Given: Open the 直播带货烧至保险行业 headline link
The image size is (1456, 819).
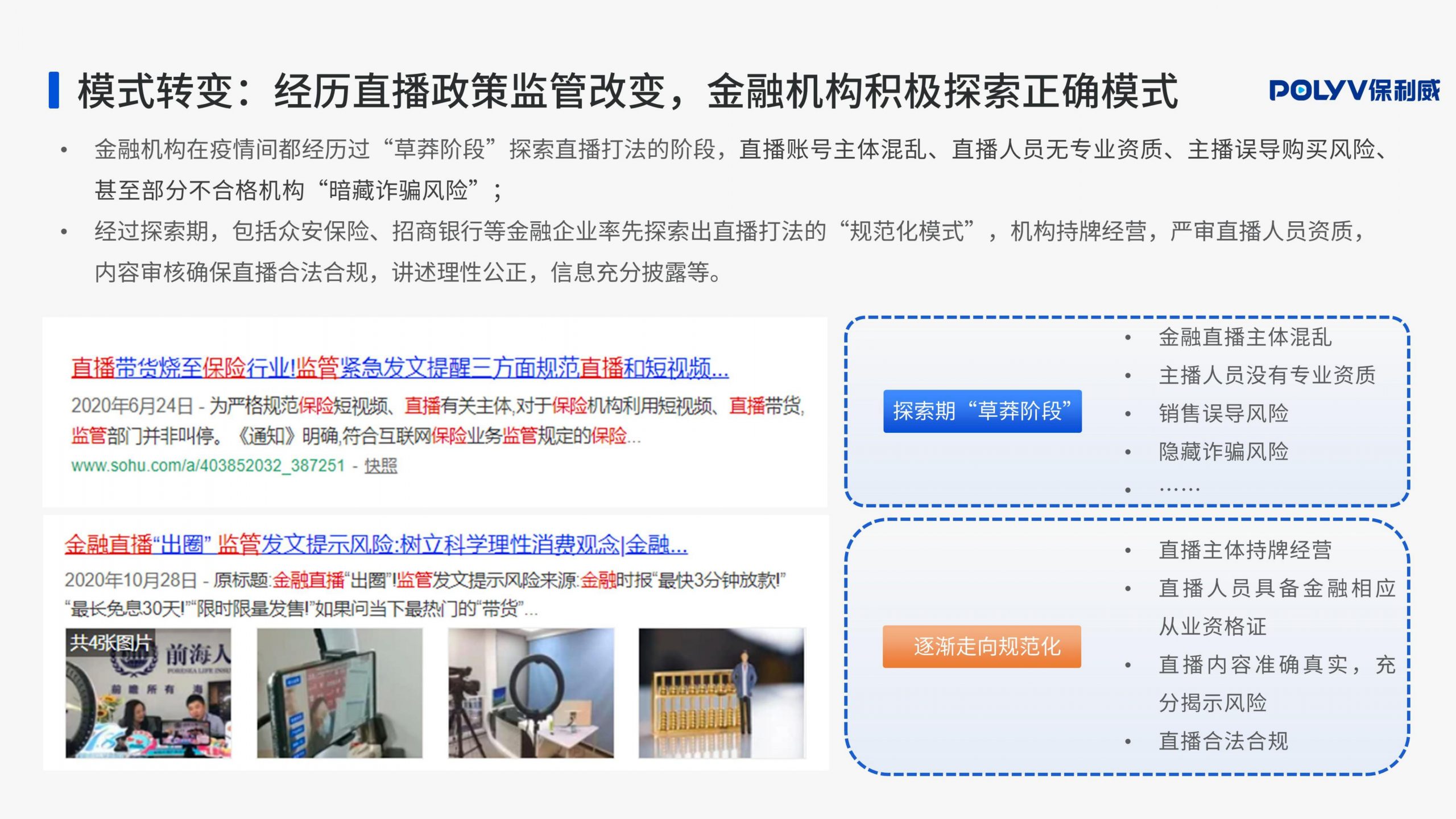Looking at the screenshot, I should (400, 368).
